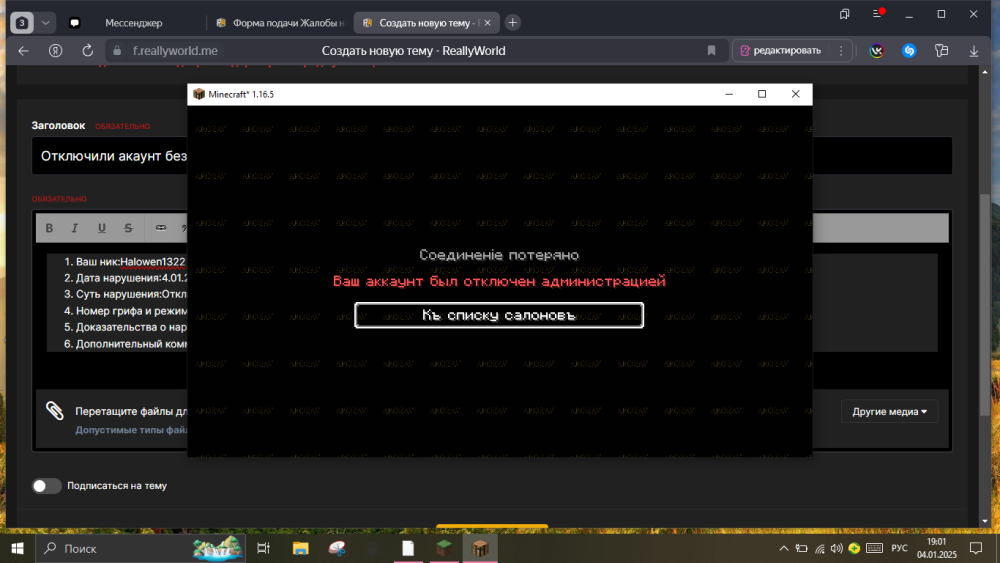Minimize the Minecraft 1.16.5 window
The image size is (1000, 563).
click(x=729, y=94)
